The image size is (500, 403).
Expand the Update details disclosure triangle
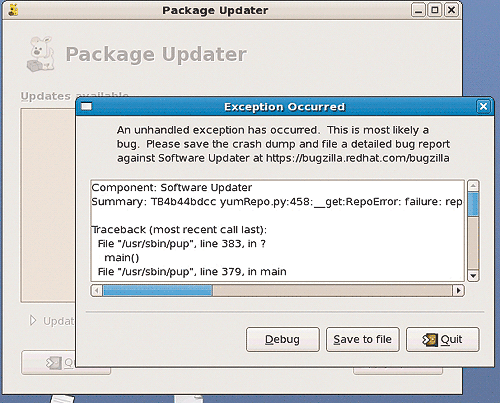33,321
